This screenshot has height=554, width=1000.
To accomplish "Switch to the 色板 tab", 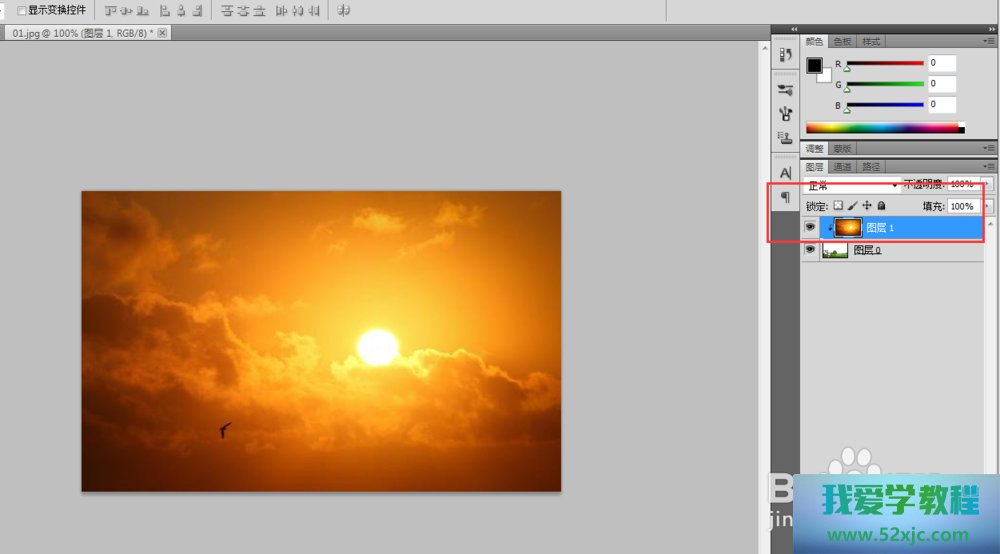I will 843,42.
